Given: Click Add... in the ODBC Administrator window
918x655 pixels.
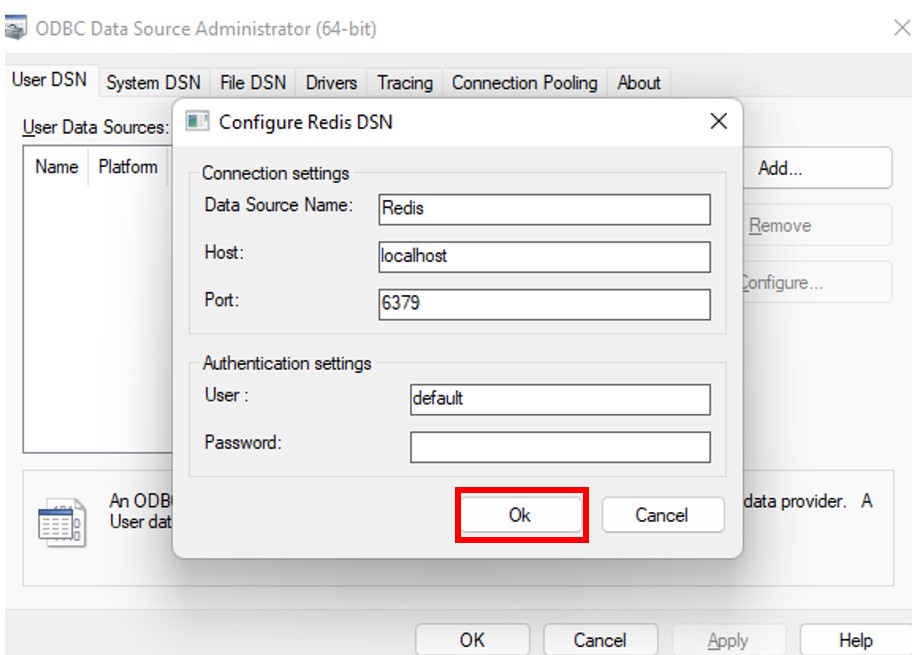Looking at the screenshot, I should click(x=817, y=168).
